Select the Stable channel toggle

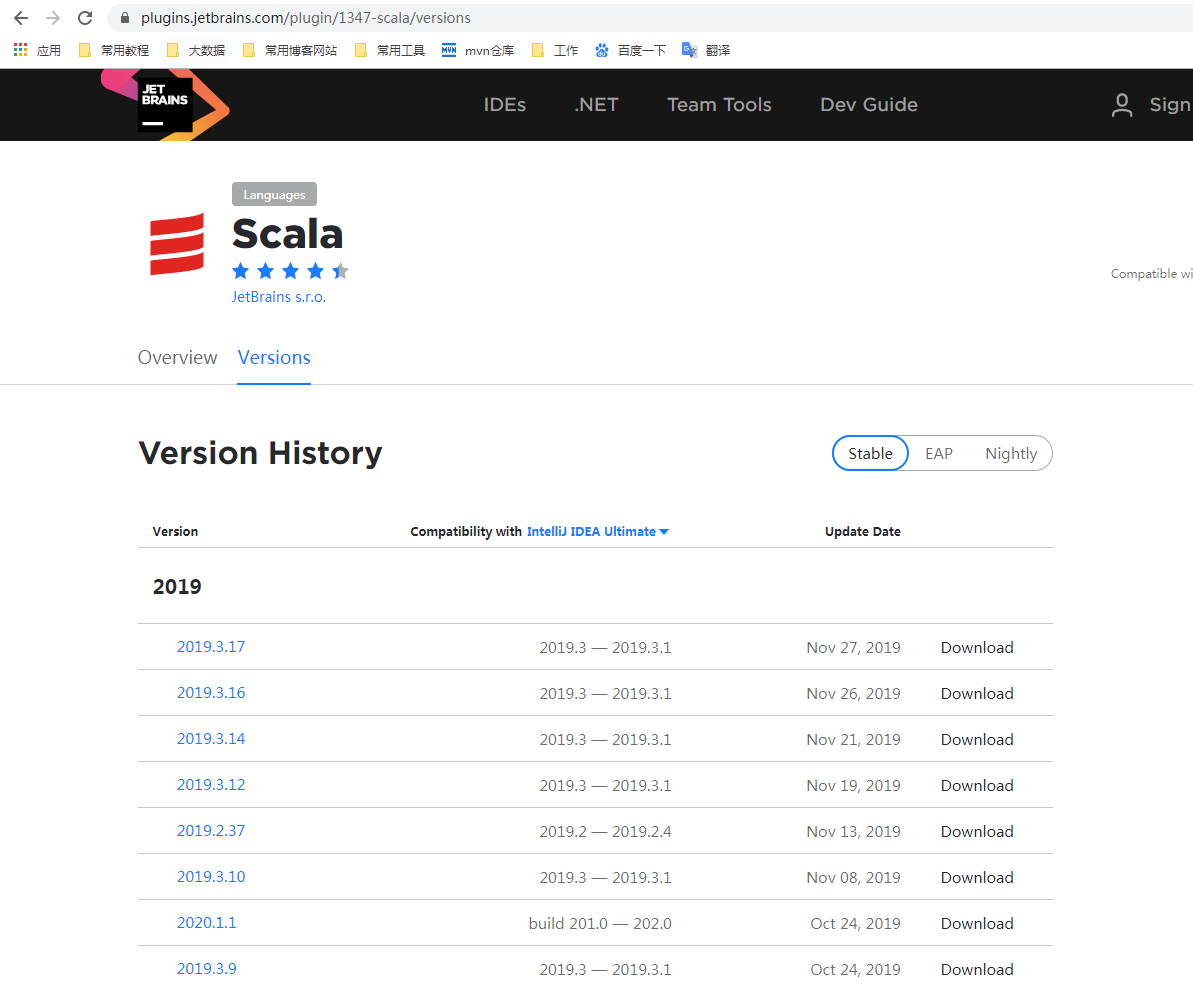[870, 454]
